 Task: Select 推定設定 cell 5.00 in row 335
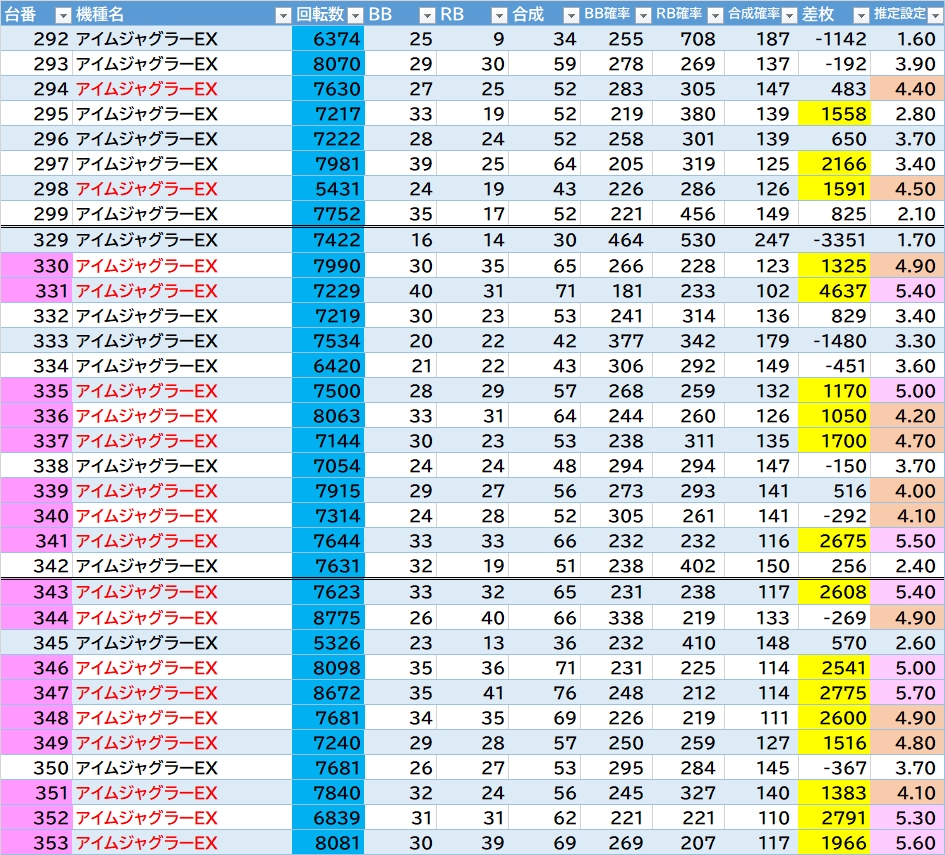click(908, 391)
